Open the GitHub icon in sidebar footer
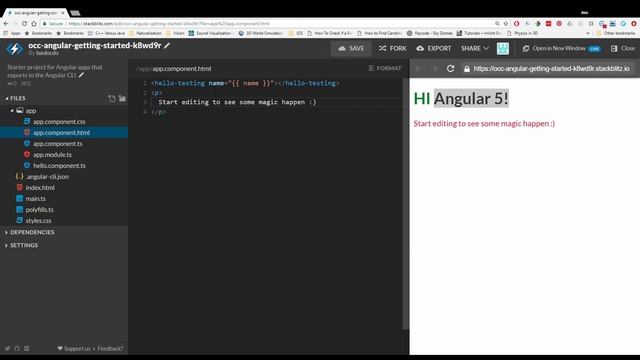Image resolution: width=640 pixels, height=360 pixels. pos(17,349)
